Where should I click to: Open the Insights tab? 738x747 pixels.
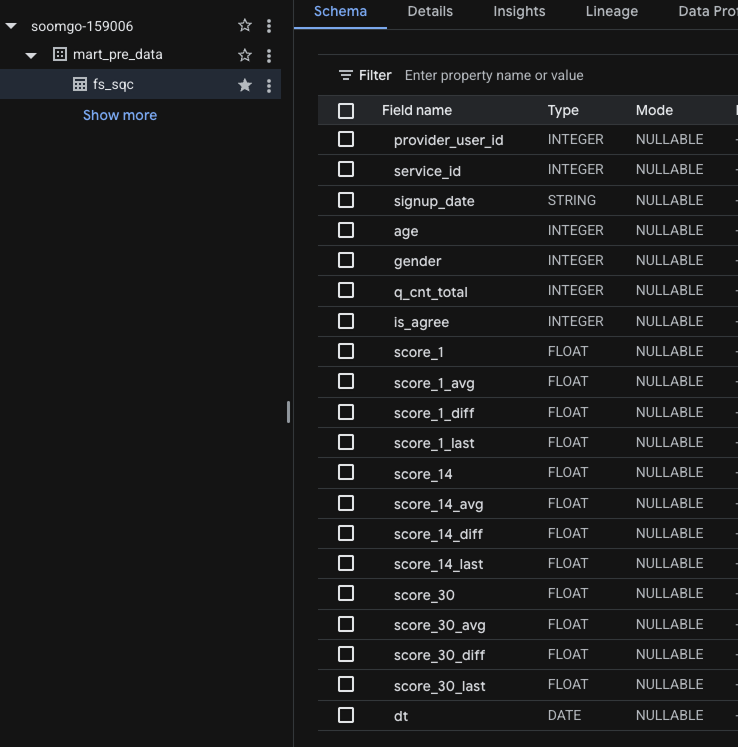click(x=519, y=12)
